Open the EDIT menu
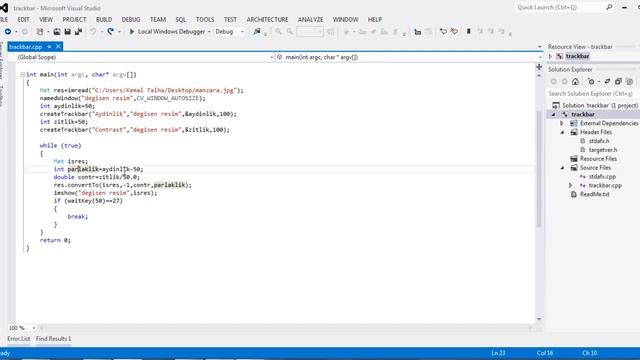Image resolution: width=640 pixels, height=360 pixels. tap(23, 20)
